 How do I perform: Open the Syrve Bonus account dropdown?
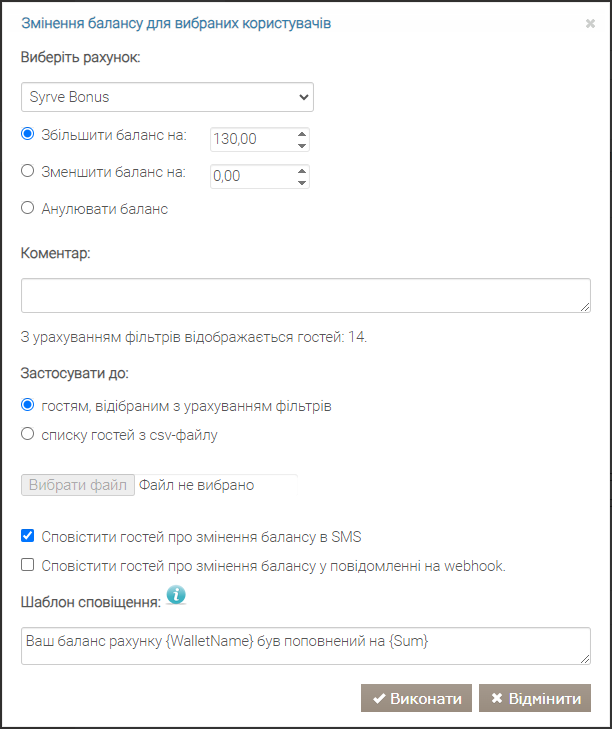tap(167, 97)
